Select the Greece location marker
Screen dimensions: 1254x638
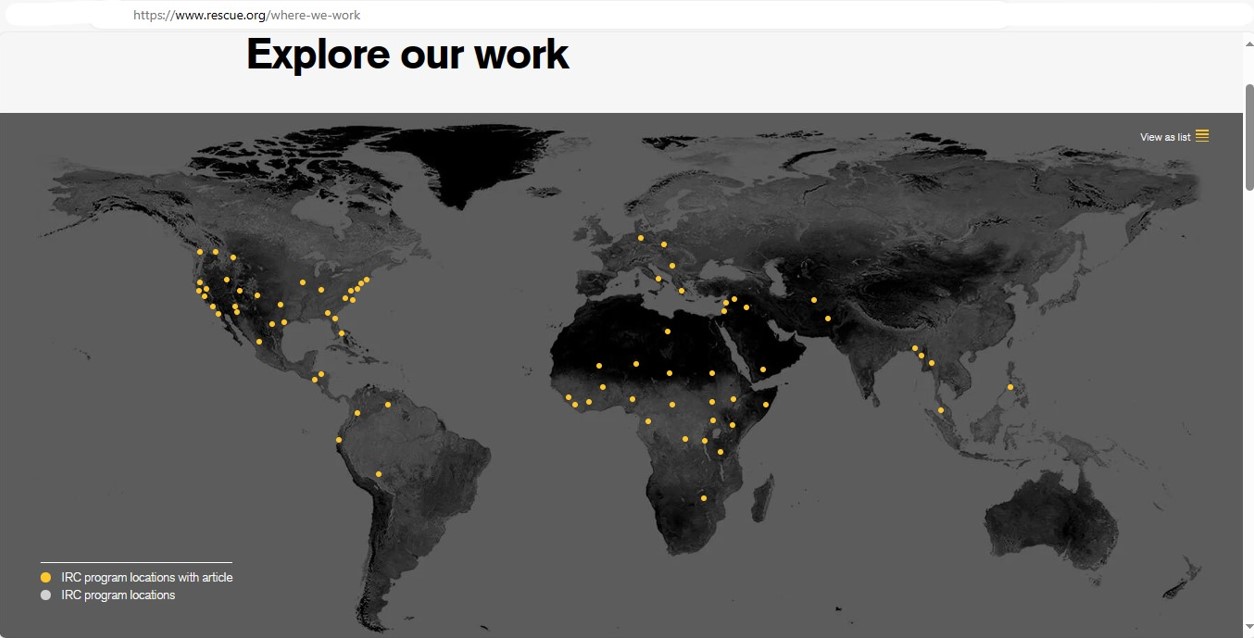coord(681,291)
